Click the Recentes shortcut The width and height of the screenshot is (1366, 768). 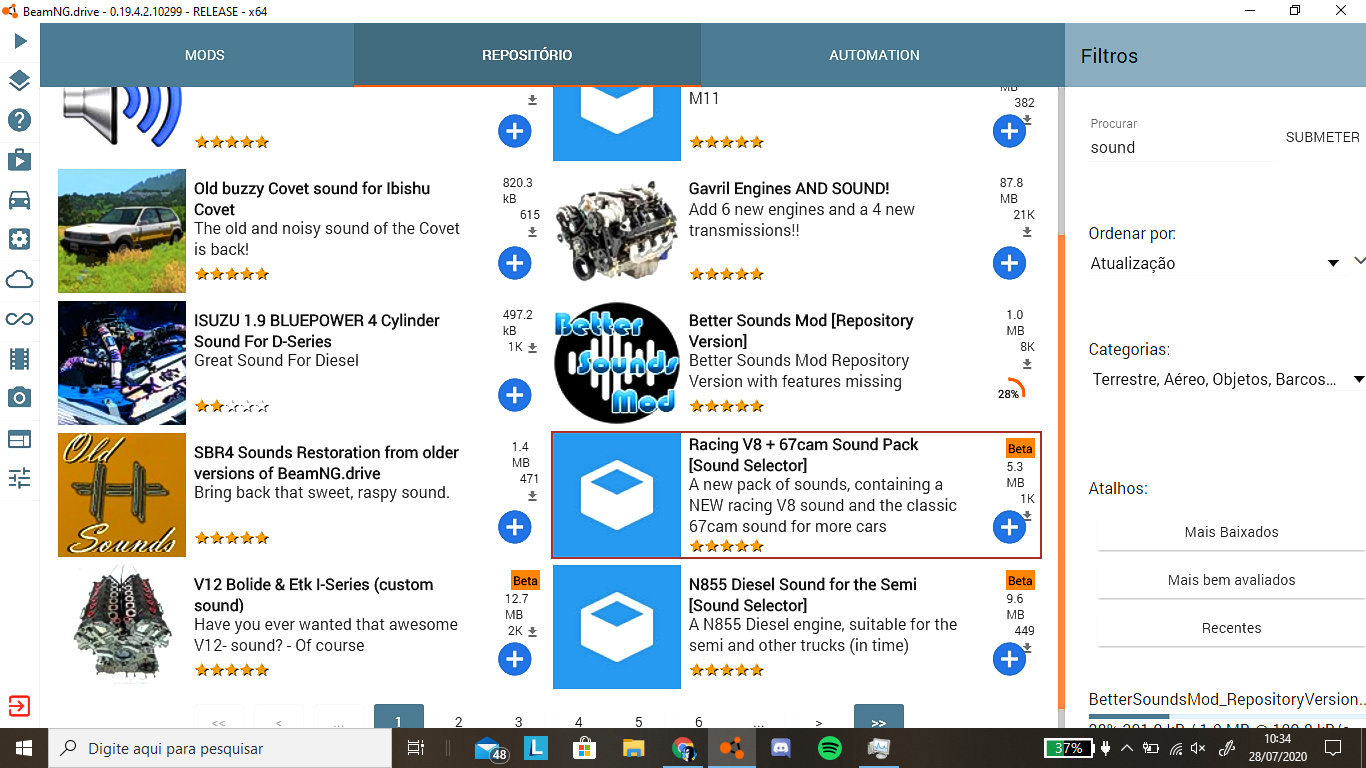pos(1231,628)
